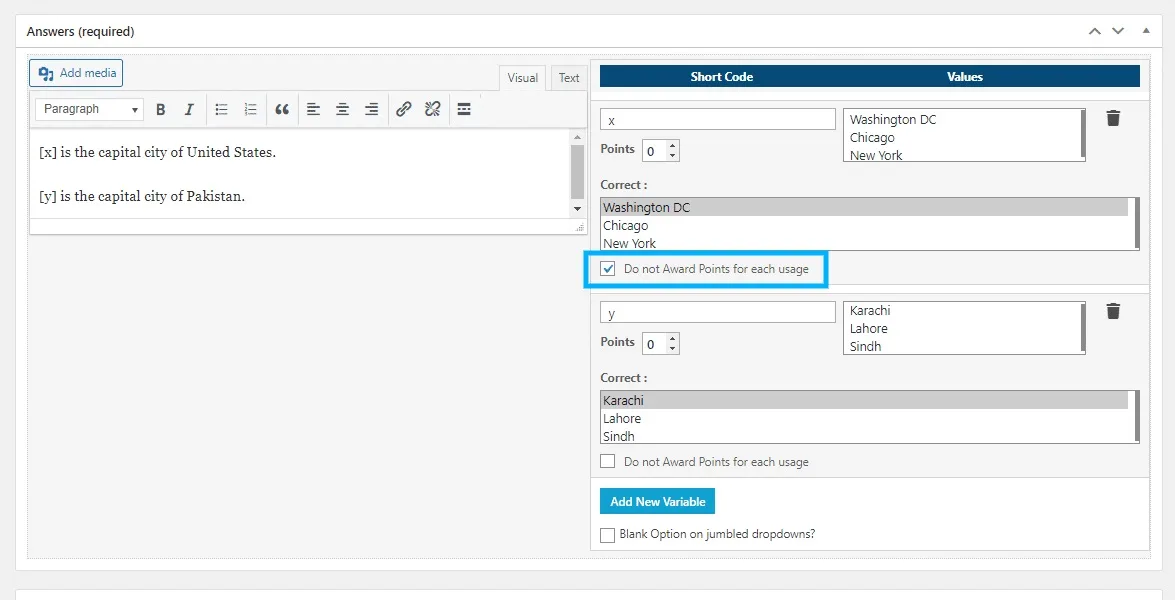Image resolution: width=1175 pixels, height=600 pixels.
Task: Uncheck Do not Award Points for x
Action: [x=608, y=269]
